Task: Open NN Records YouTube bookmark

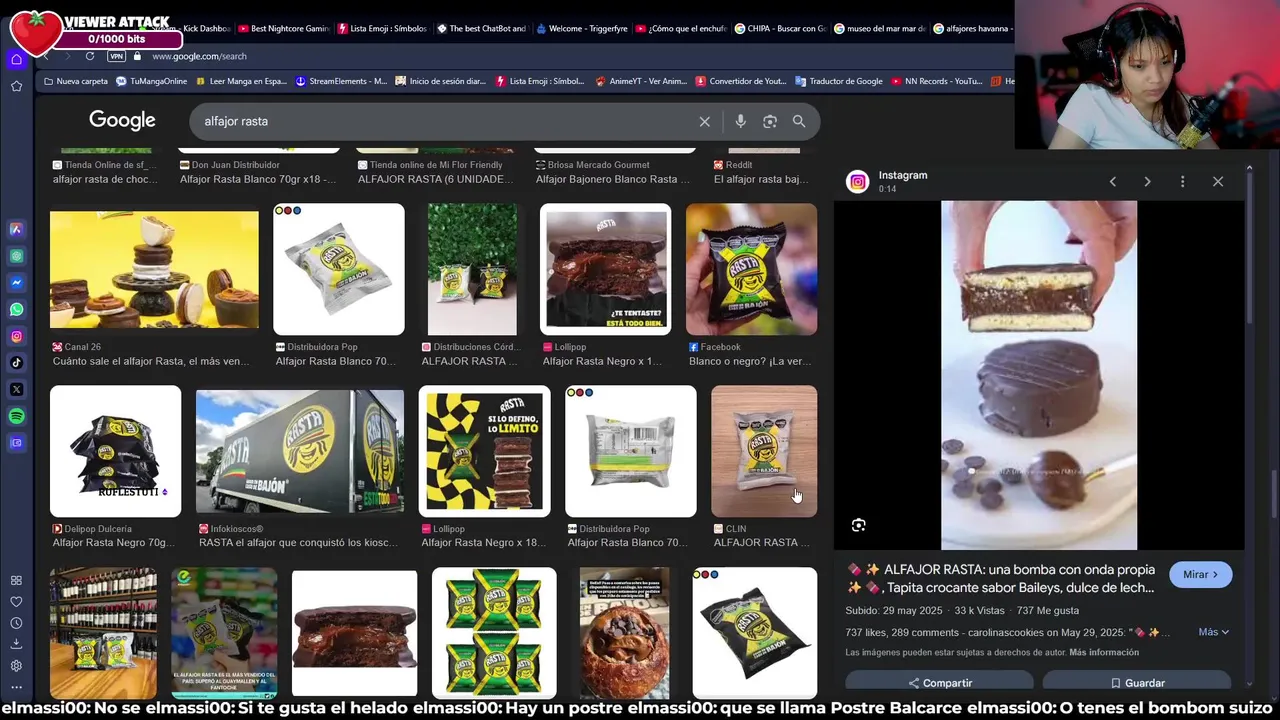Action: pyautogui.click(x=936, y=81)
